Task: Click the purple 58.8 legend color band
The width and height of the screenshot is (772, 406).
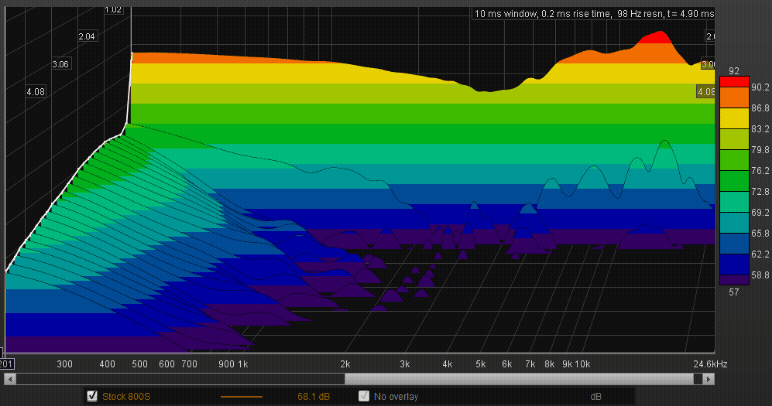Action: (x=734, y=280)
